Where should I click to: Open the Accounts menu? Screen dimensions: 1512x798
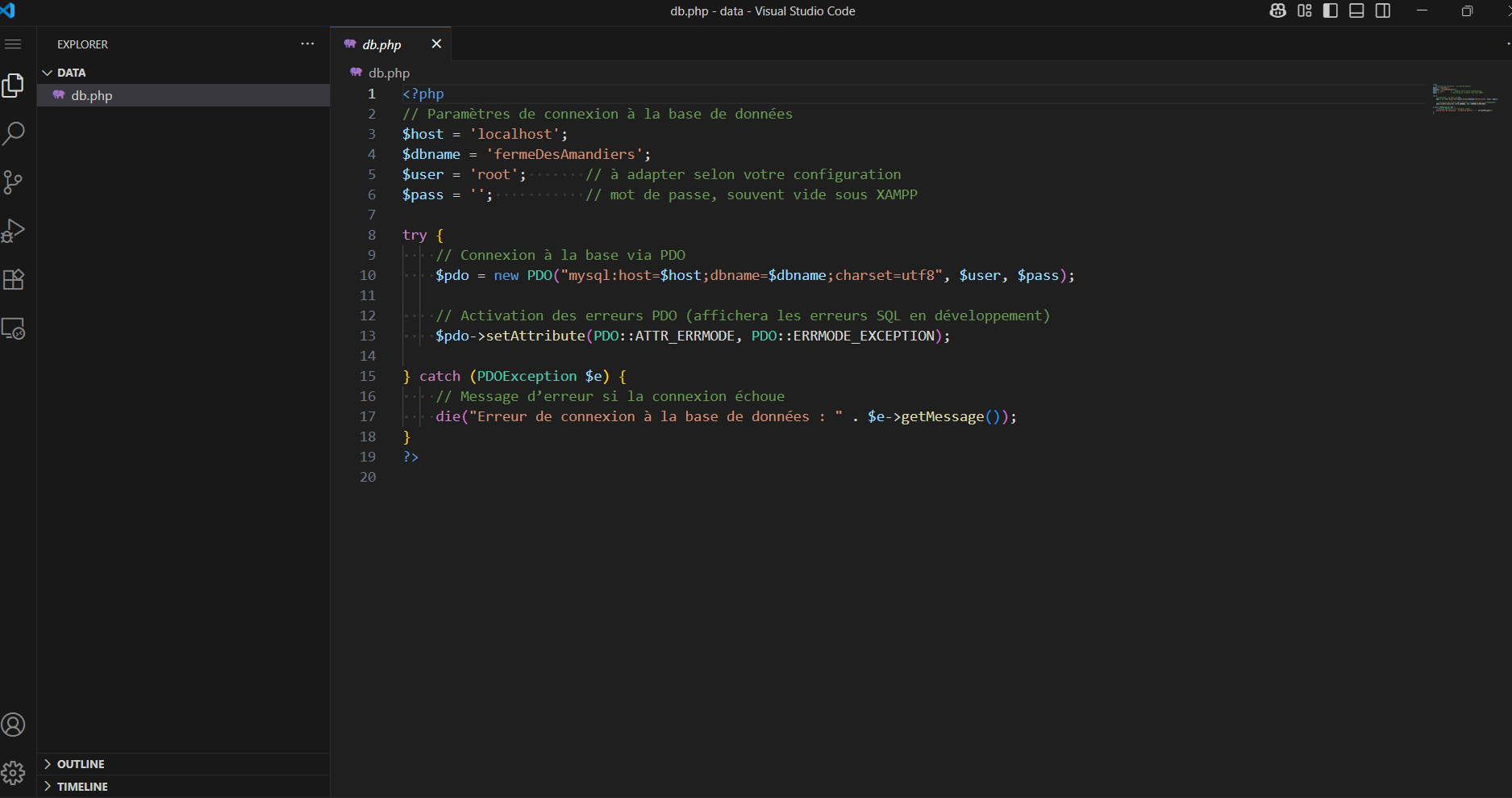click(13, 725)
